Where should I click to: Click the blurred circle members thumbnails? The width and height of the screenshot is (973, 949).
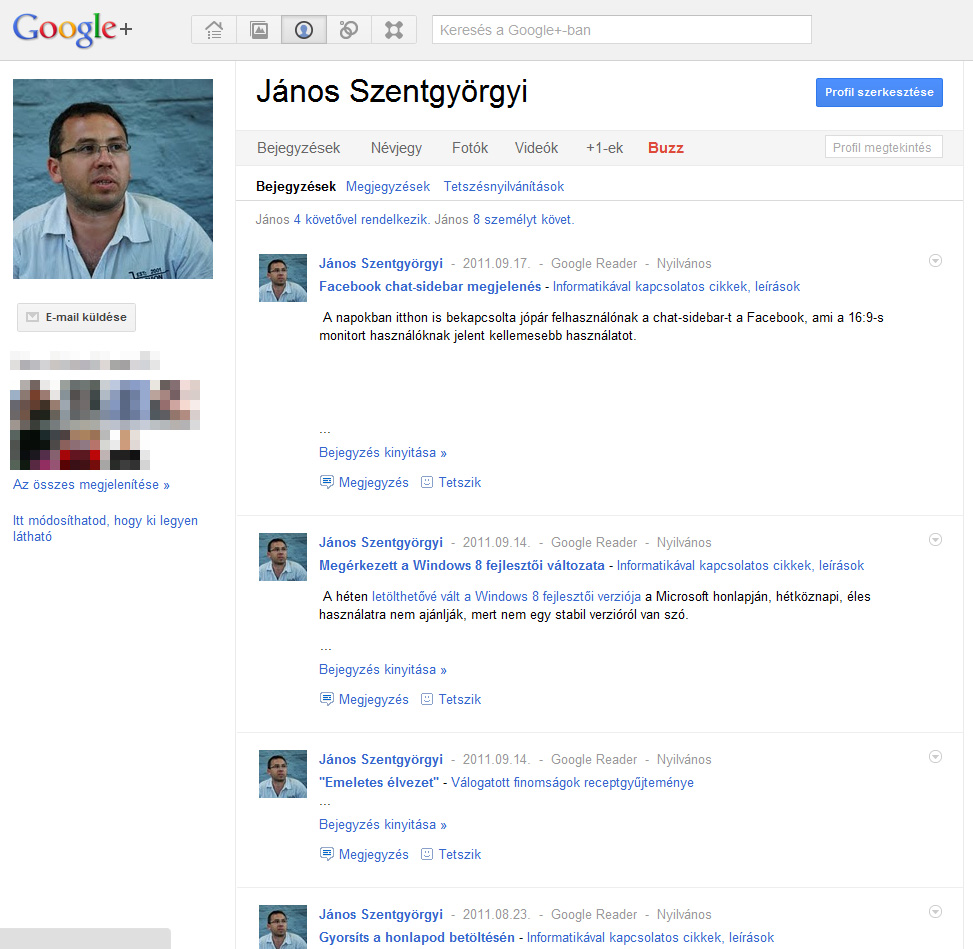coord(105,425)
